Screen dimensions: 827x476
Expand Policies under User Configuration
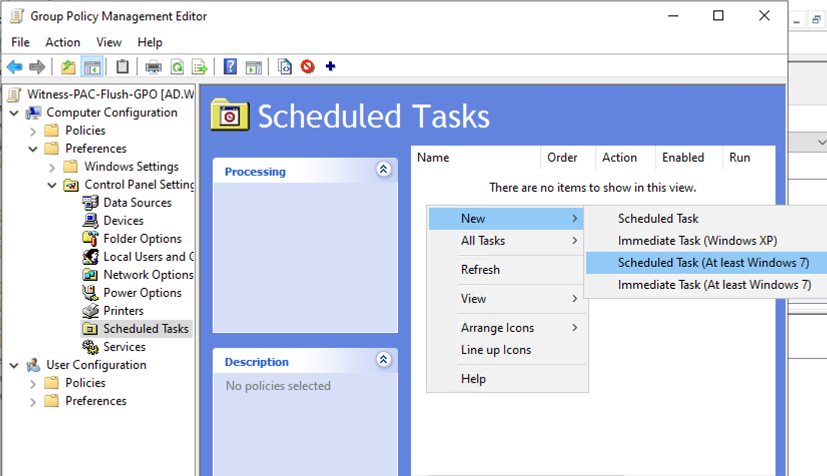tap(33, 383)
